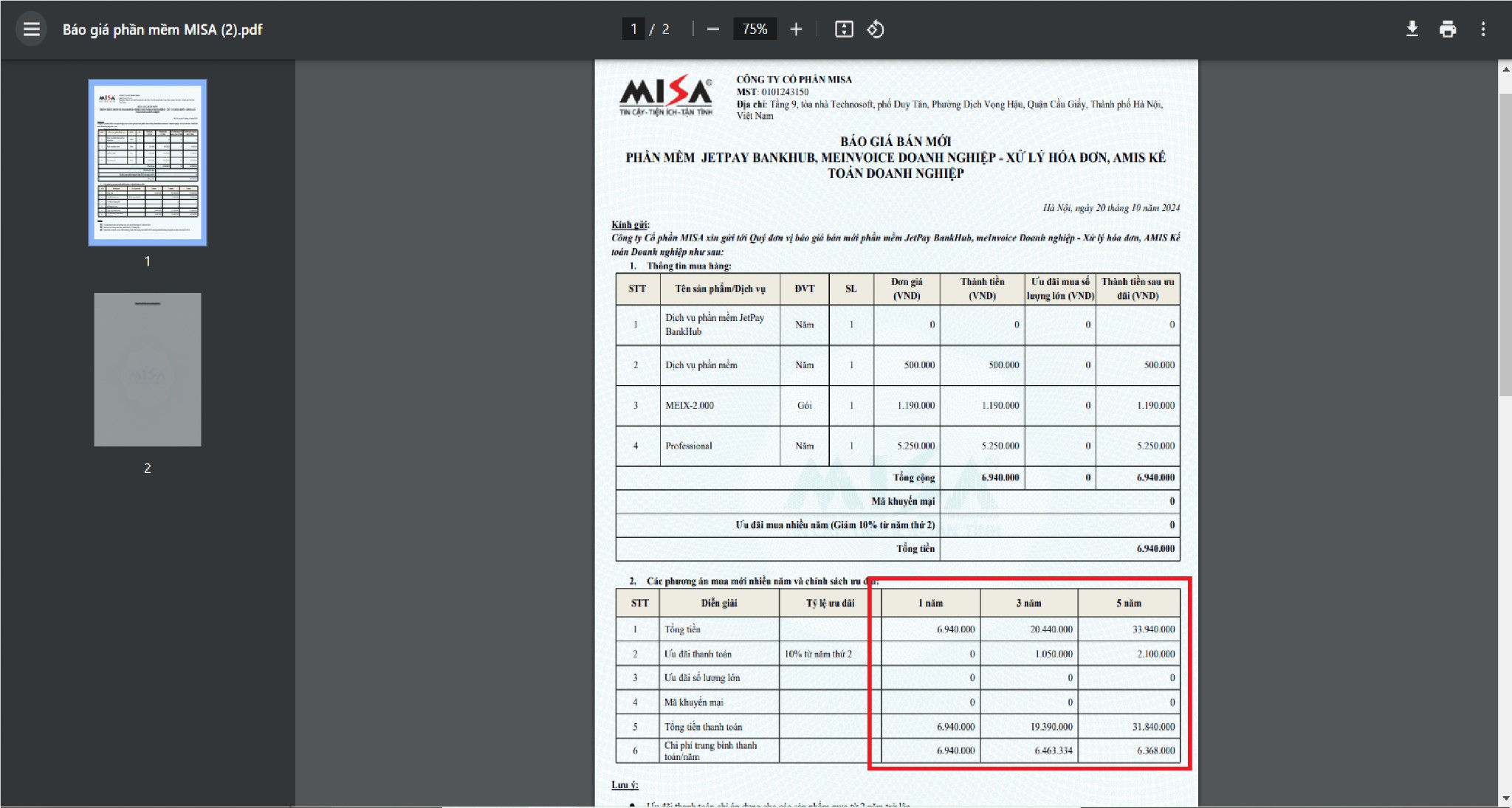
Task: Download the PDF file
Action: pyautogui.click(x=1412, y=30)
